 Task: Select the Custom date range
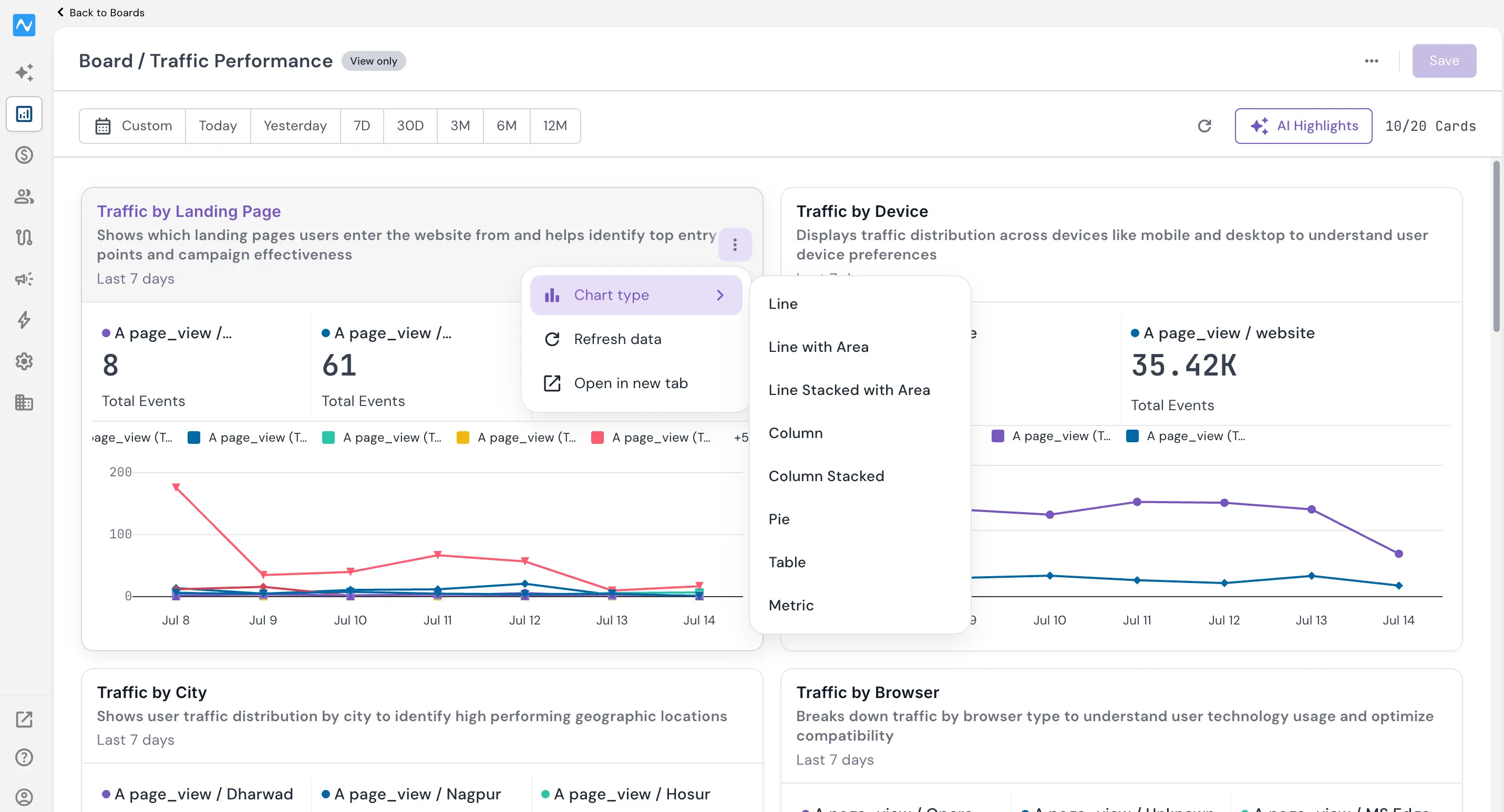coord(132,126)
